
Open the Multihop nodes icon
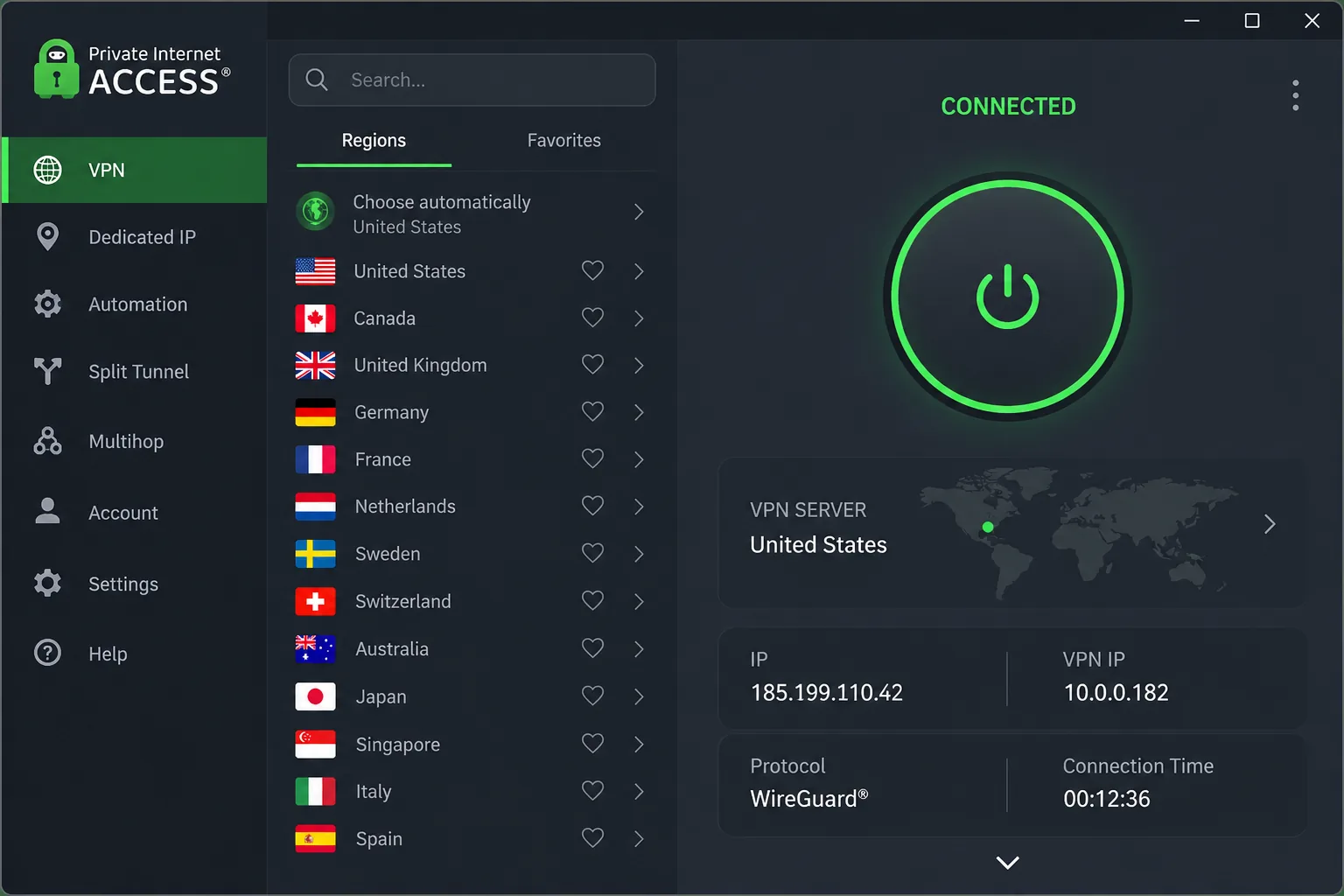point(47,441)
